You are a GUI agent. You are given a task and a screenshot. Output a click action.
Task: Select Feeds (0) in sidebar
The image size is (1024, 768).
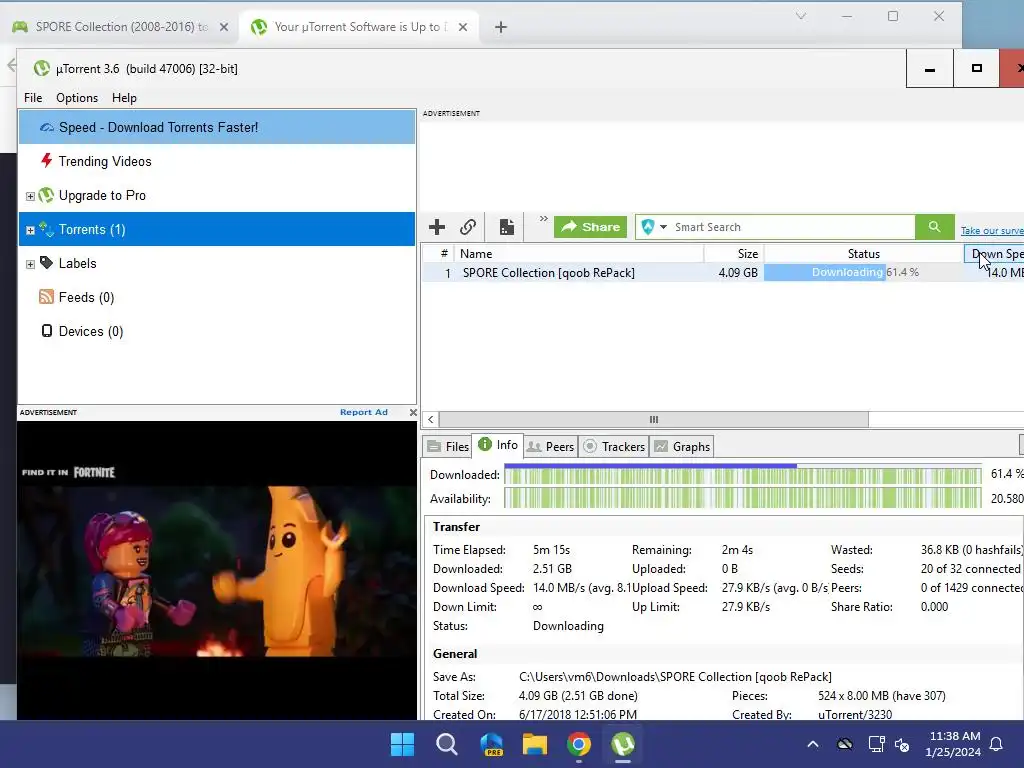pos(217,297)
